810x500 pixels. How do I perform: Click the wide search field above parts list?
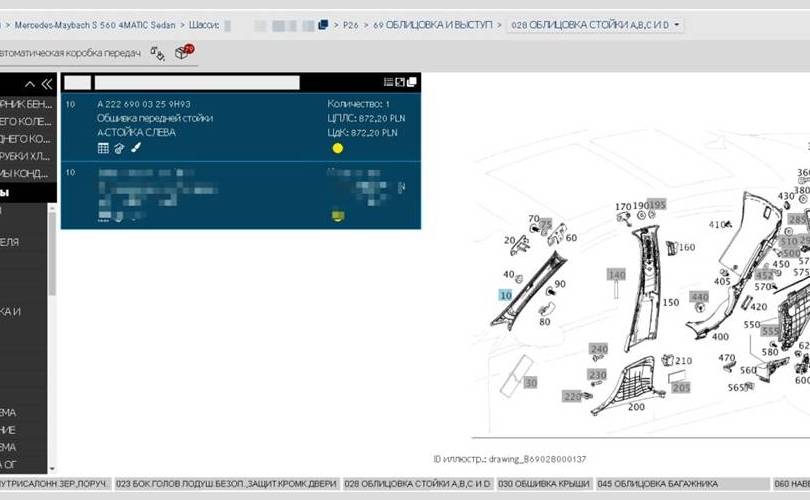click(x=196, y=82)
